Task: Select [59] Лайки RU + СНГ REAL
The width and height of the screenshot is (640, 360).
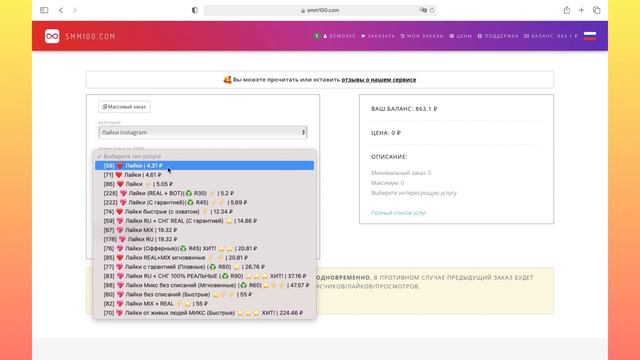Action: point(204,220)
